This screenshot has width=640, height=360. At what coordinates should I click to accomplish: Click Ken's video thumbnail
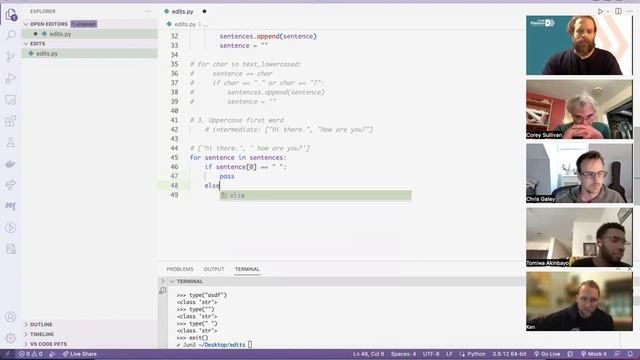[x=579, y=301]
